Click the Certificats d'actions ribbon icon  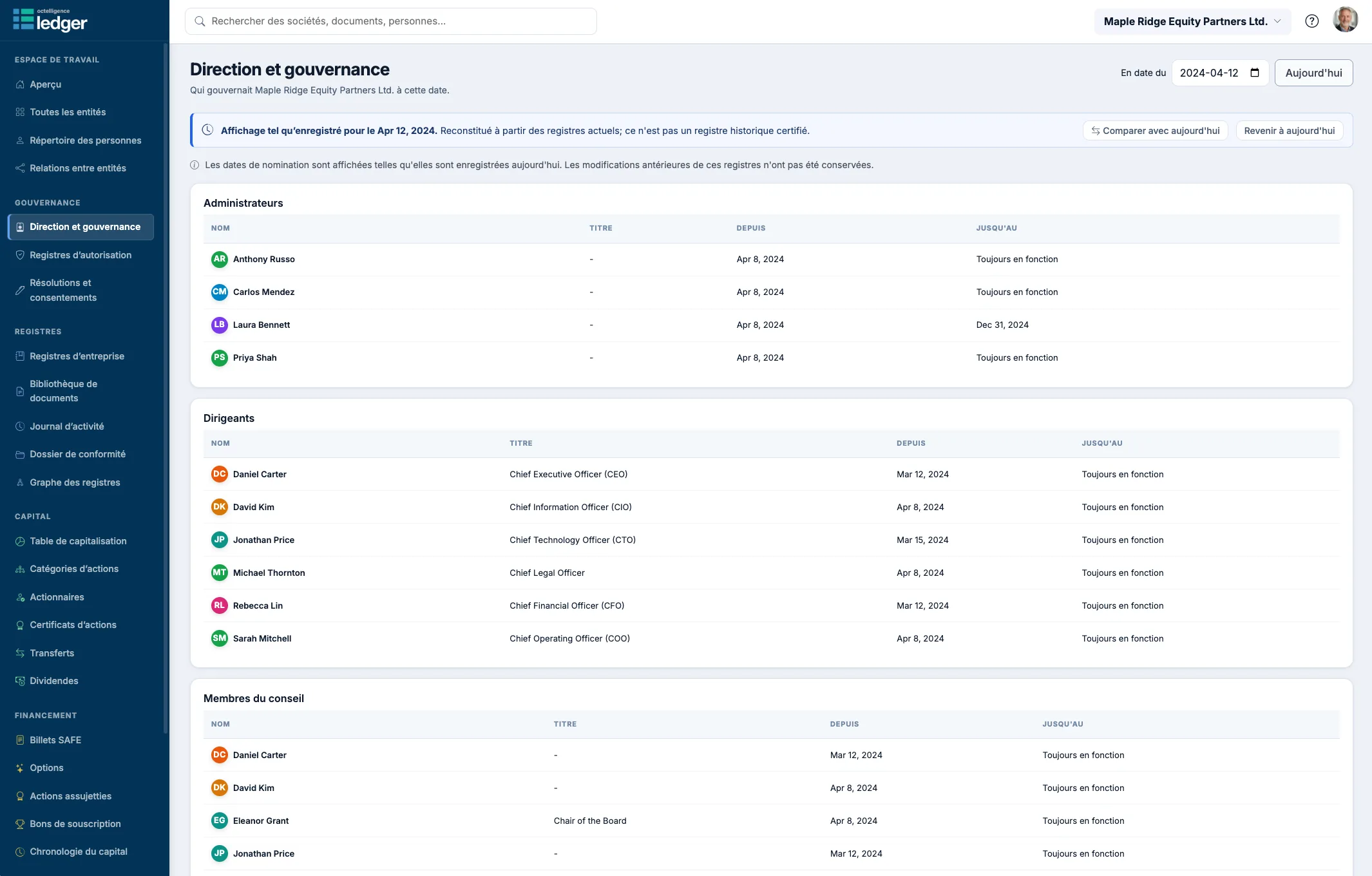[20, 625]
